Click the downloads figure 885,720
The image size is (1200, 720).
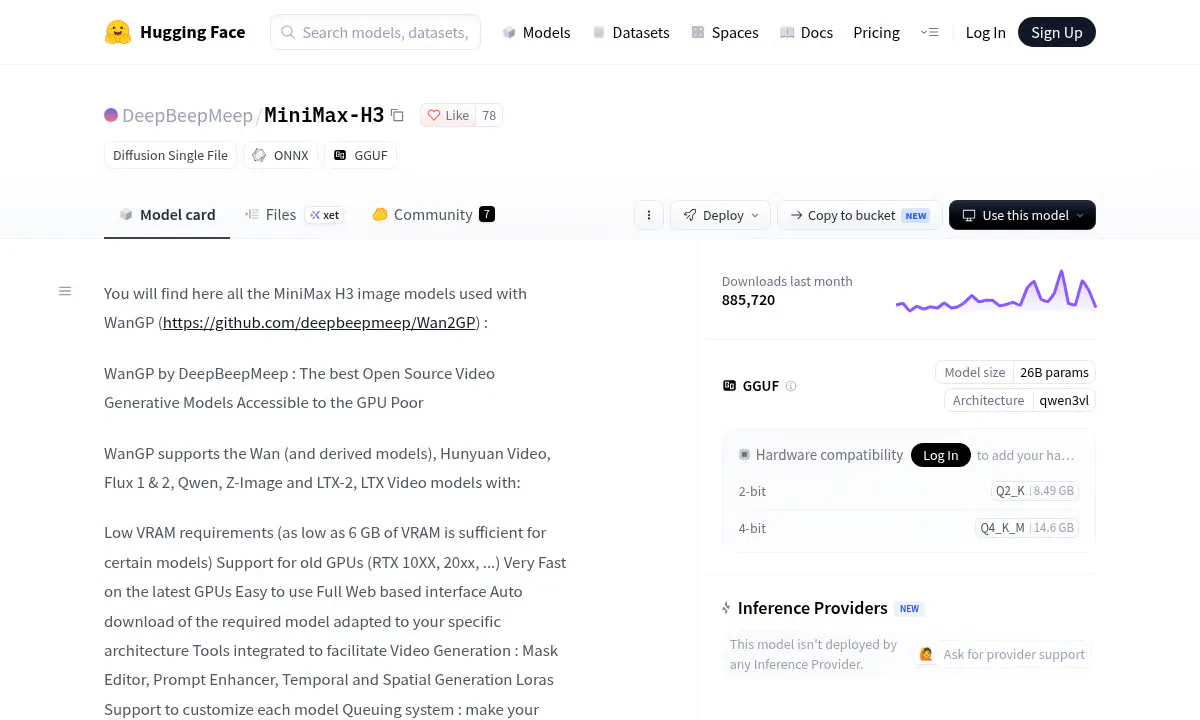748,300
